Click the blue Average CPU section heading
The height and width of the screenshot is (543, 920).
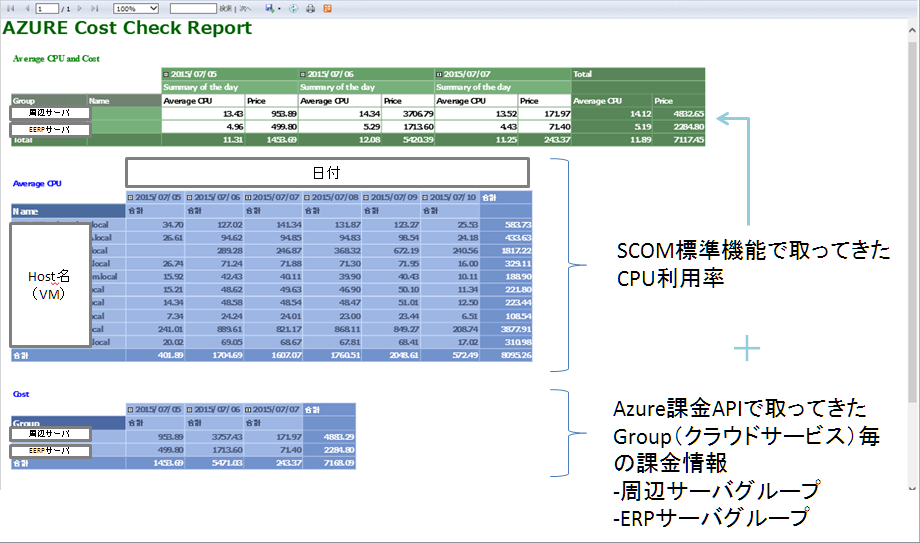[x=37, y=184]
